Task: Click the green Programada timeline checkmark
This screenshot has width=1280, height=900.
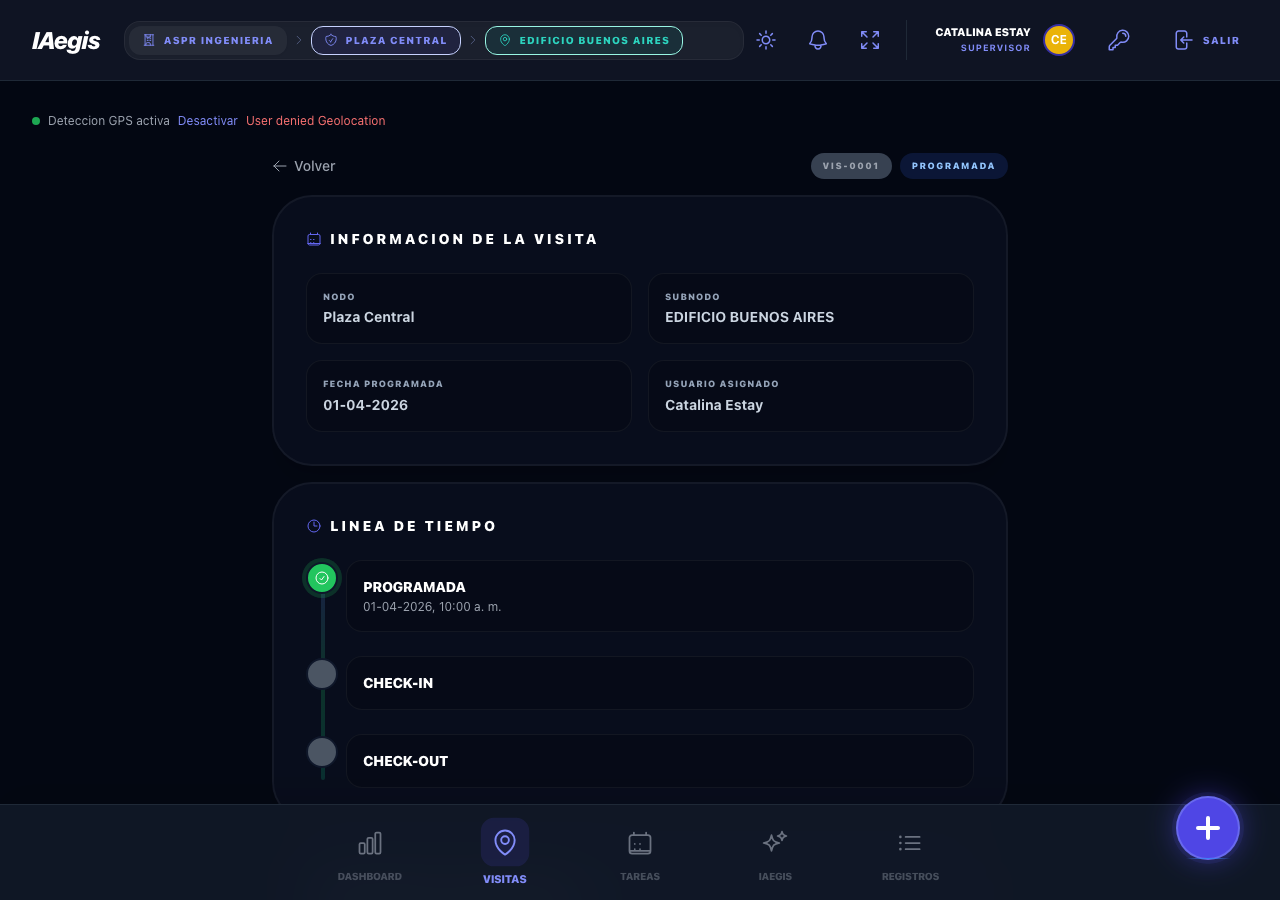Action: 322,578
